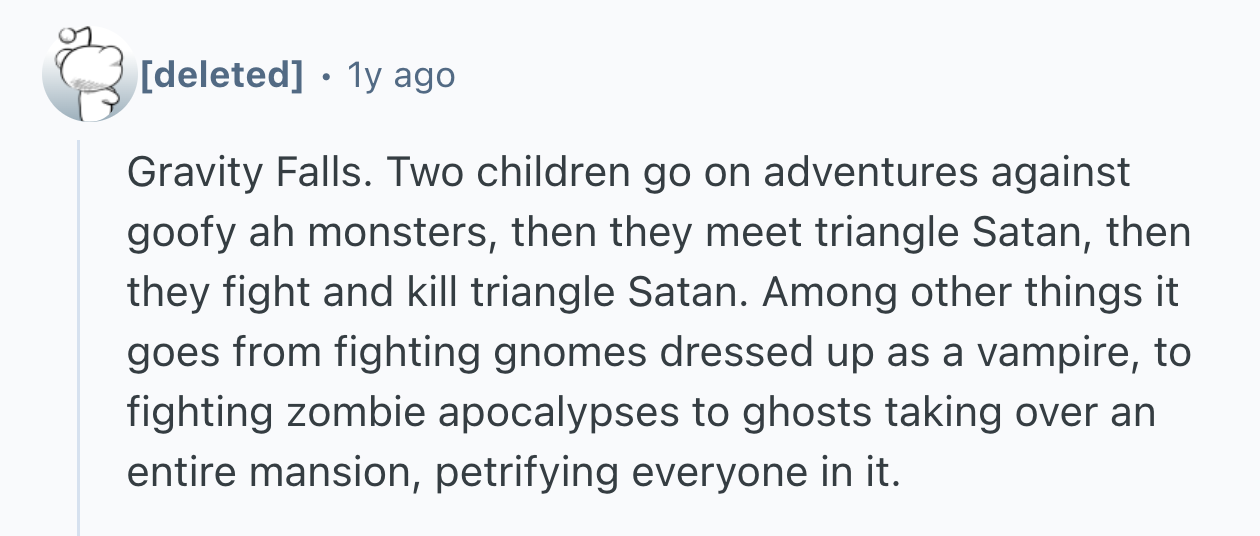Click the "1y ago" timestamp
1260x536 pixels.
pyautogui.click(x=400, y=74)
